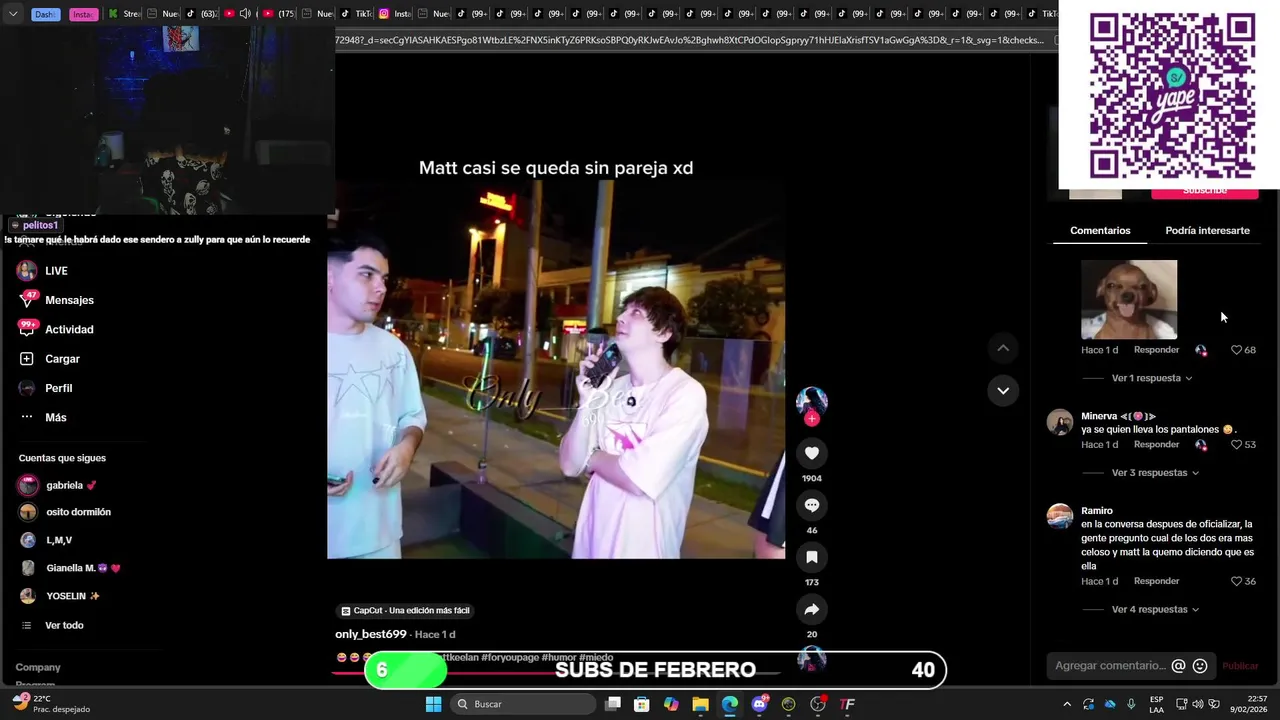Like the video with the heart icon
This screenshot has width=1280, height=720.
[811, 453]
